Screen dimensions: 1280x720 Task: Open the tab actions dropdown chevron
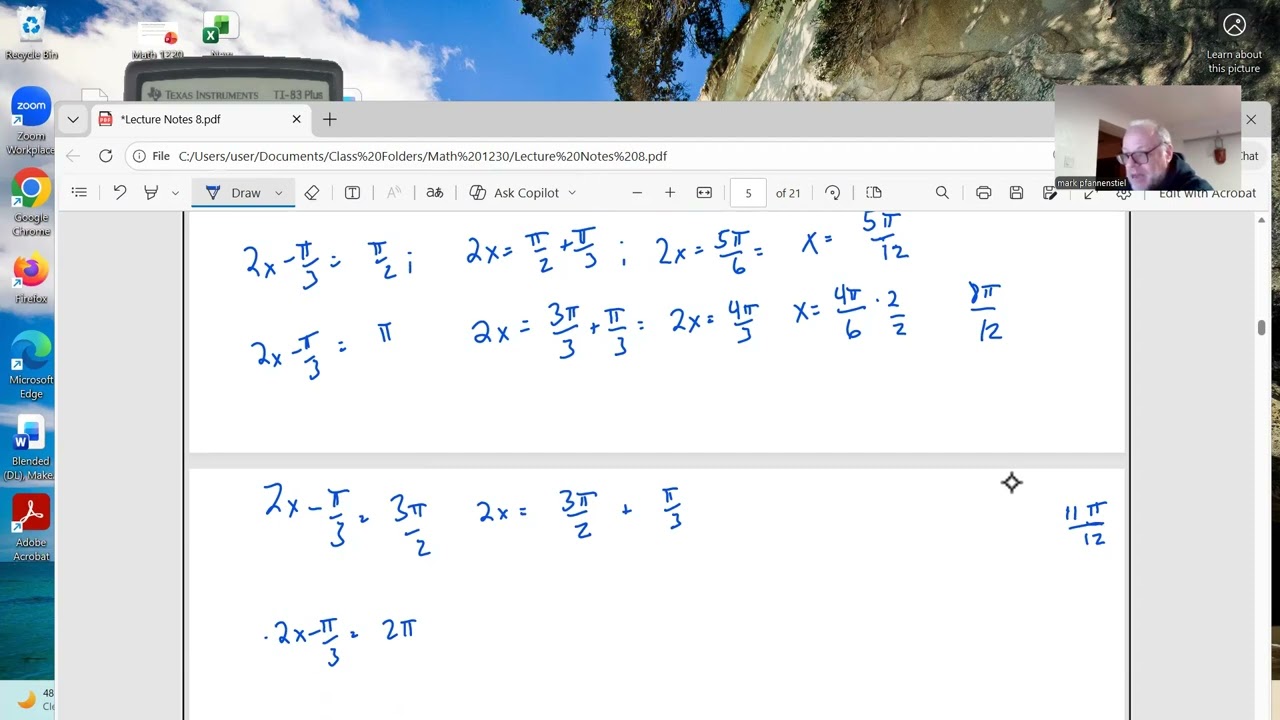click(73, 119)
